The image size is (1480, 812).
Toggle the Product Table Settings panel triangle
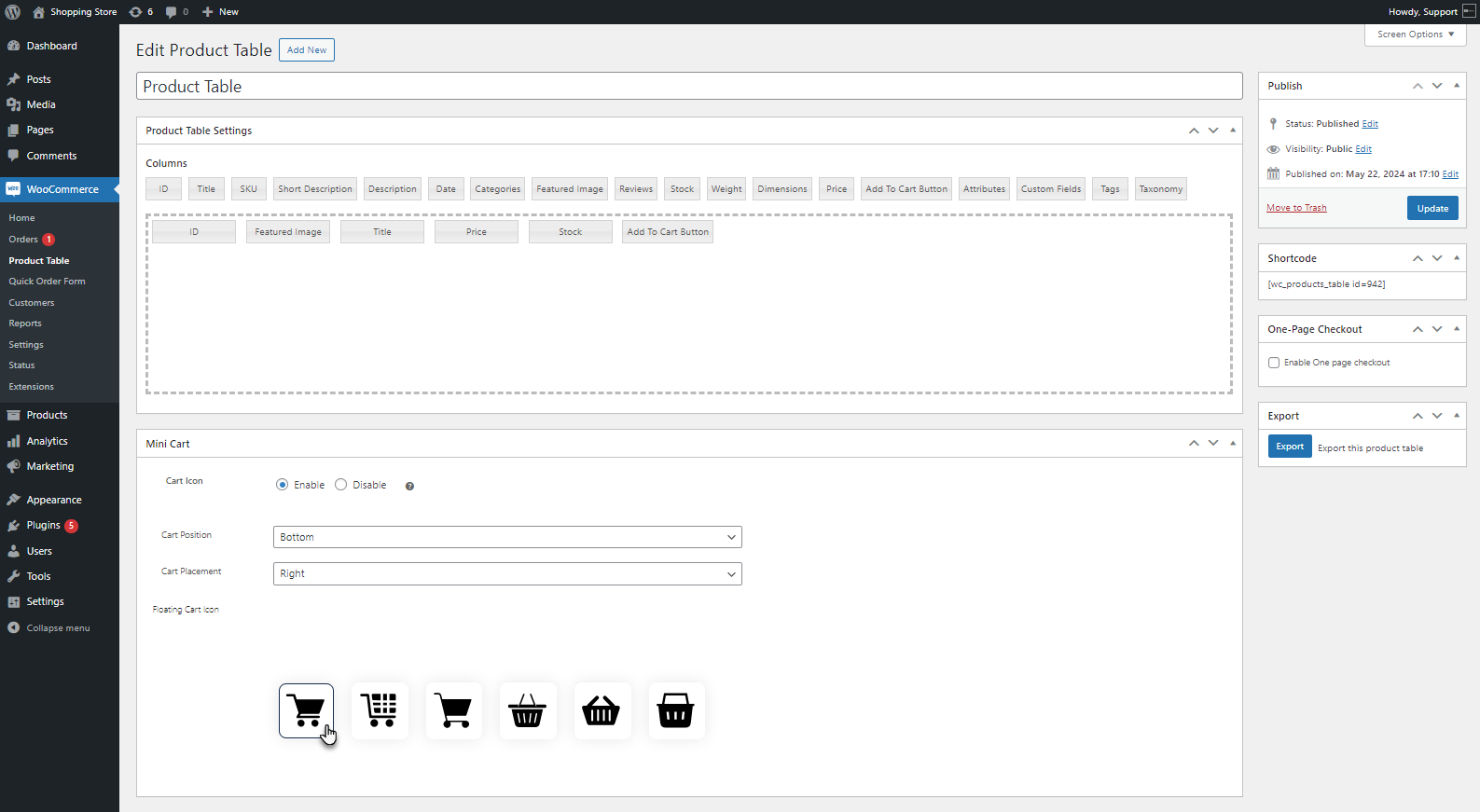tap(1233, 131)
